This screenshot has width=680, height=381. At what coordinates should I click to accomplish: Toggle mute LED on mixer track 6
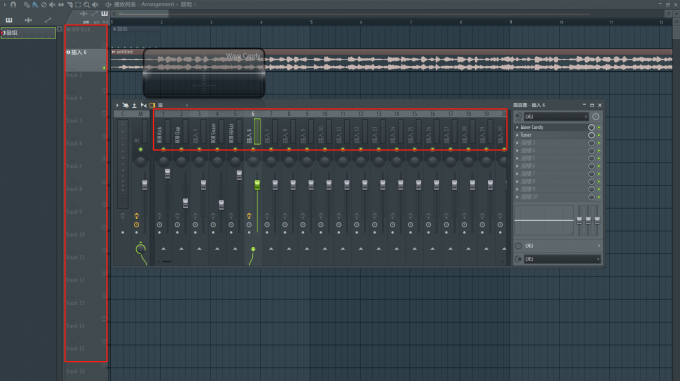coord(253,150)
